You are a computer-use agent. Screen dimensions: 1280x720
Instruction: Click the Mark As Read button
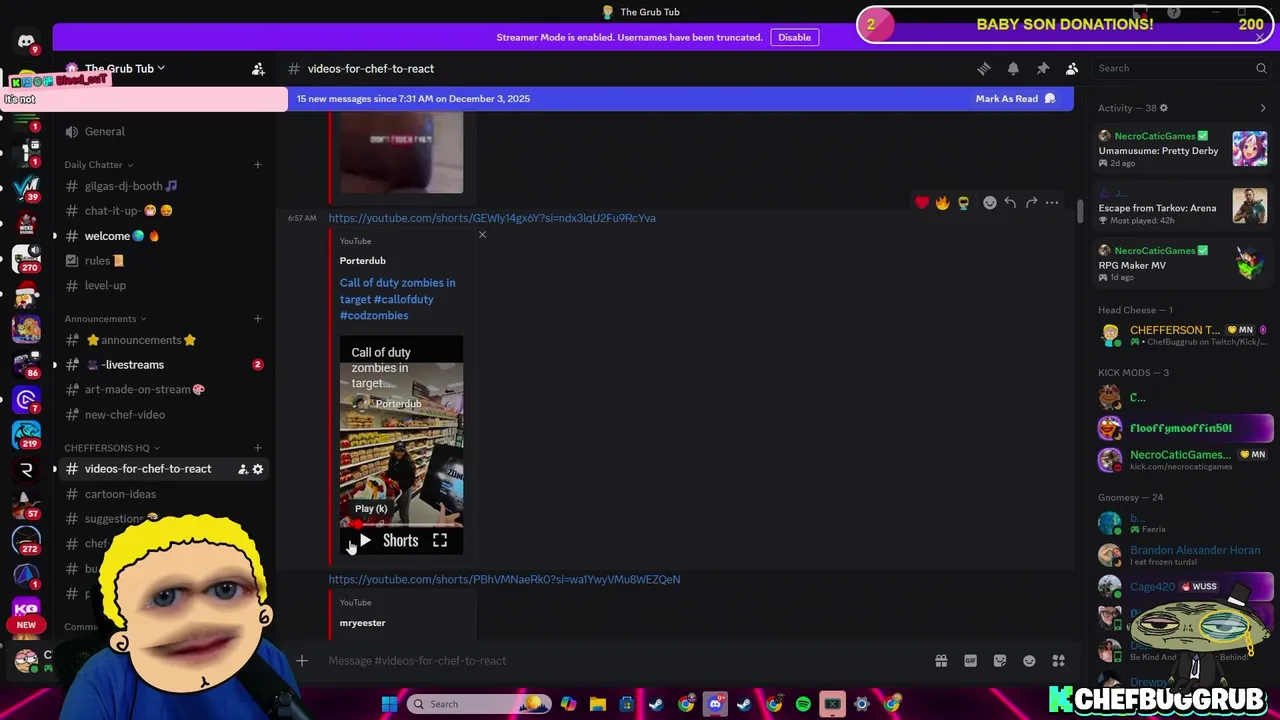[1015, 99]
